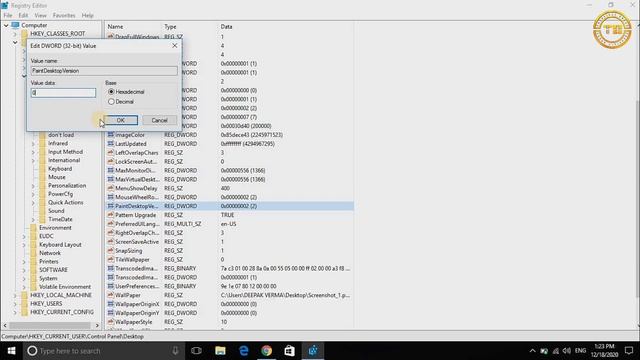Click the LastUpdated DWORD value icon

[x=111, y=144]
